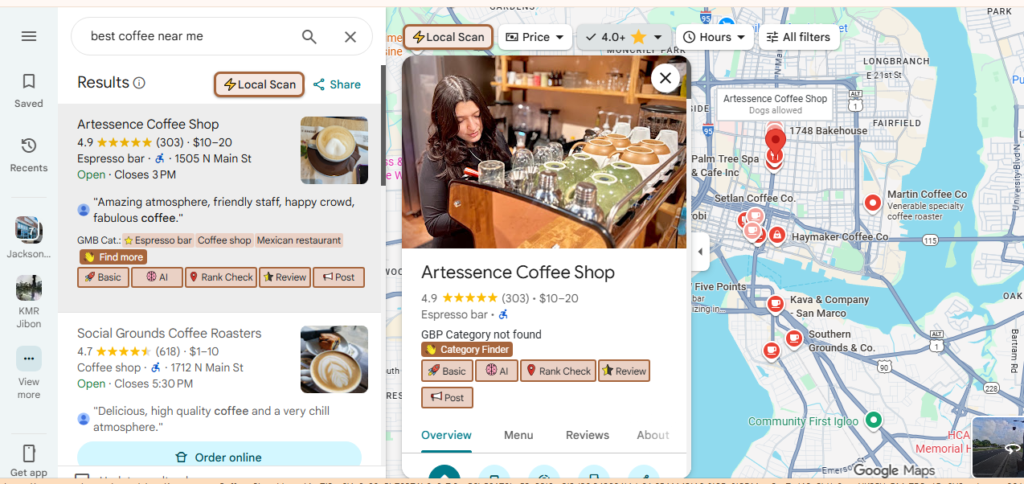Click Review button in Artessence list row
The height and width of the screenshot is (484, 1024).
click(285, 278)
